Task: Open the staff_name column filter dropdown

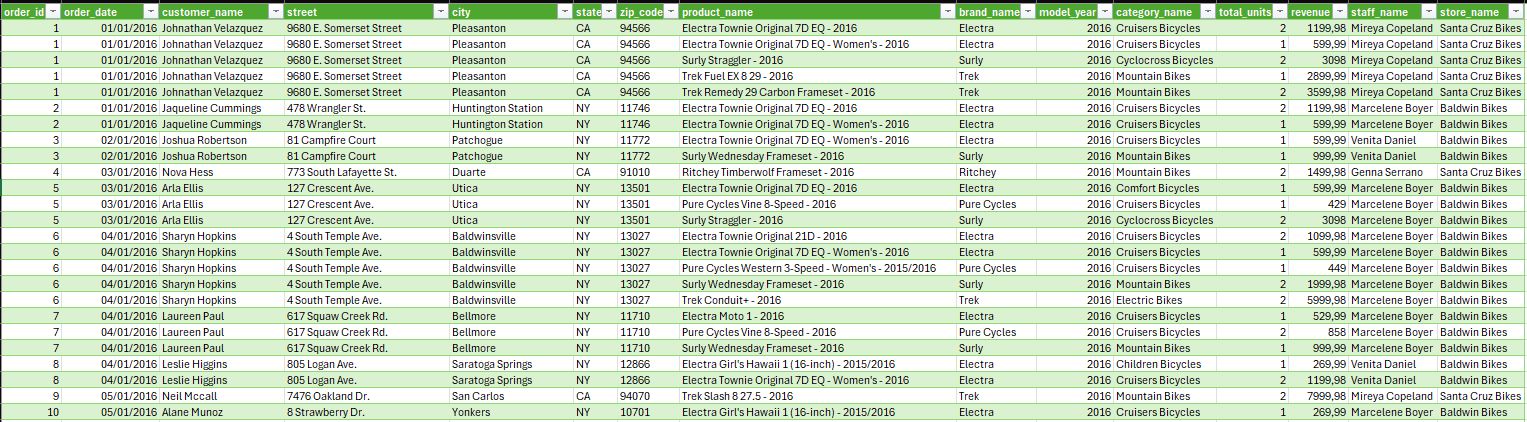Action: tap(1428, 11)
